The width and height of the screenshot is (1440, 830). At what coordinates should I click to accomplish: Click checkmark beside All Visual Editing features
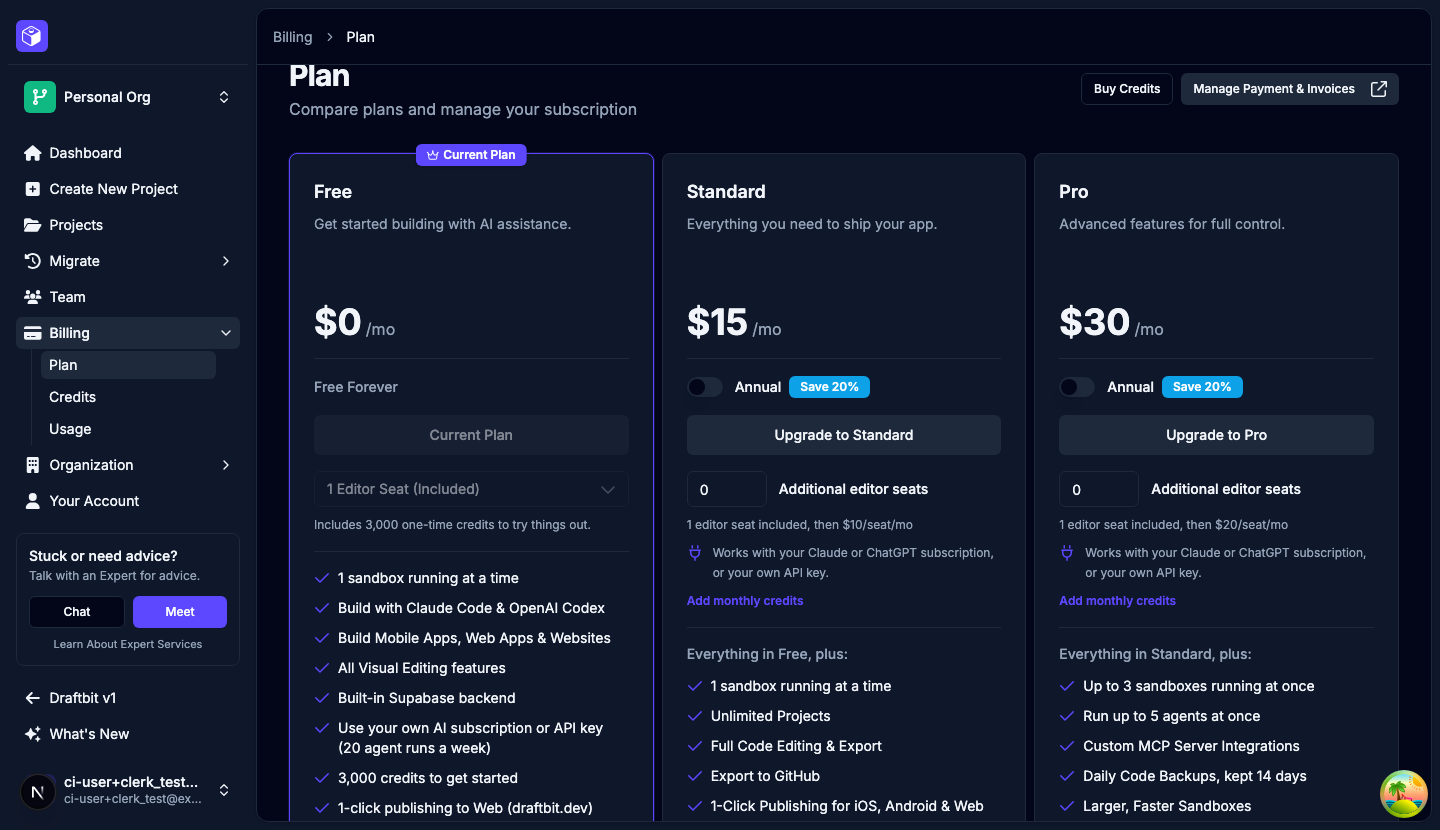tap(322, 668)
